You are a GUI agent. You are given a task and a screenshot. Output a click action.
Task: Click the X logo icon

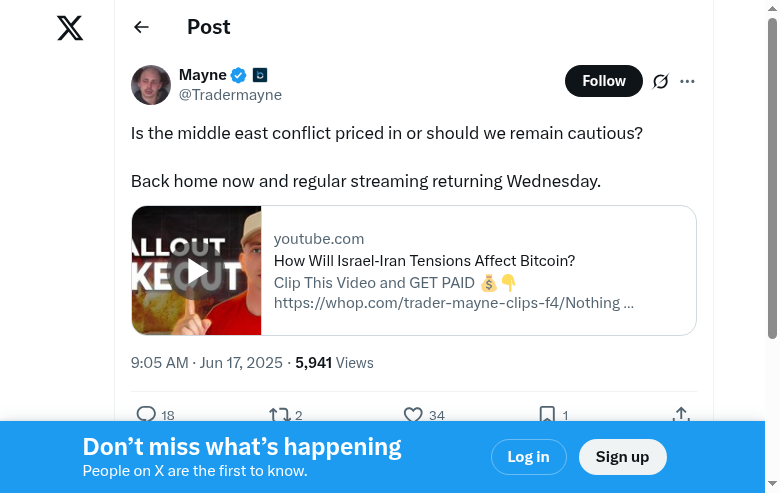(x=70, y=28)
